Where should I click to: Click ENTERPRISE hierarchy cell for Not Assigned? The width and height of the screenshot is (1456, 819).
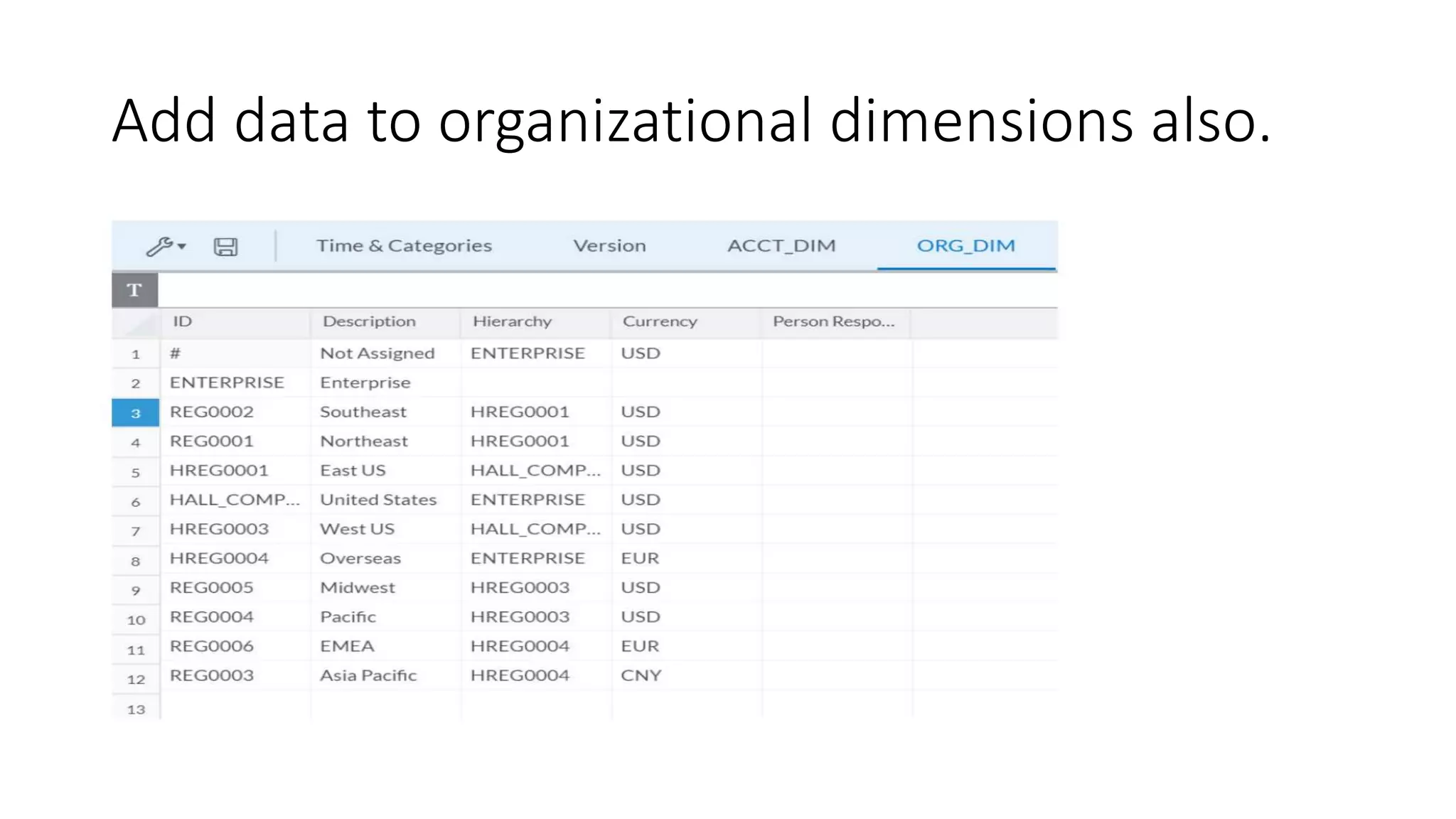pyautogui.click(x=535, y=353)
